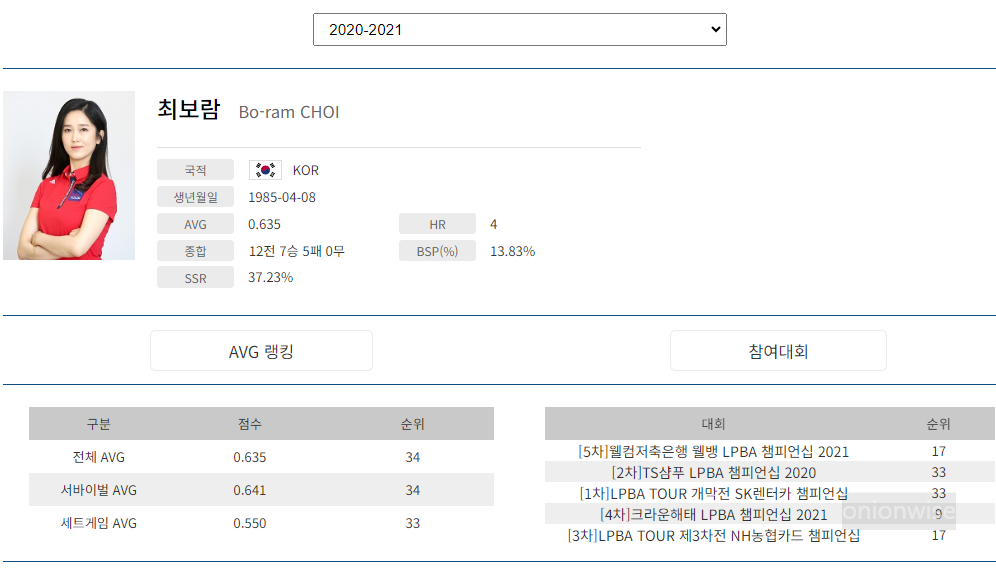
Task: Click the 구분 column header
Action: pos(98,424)
